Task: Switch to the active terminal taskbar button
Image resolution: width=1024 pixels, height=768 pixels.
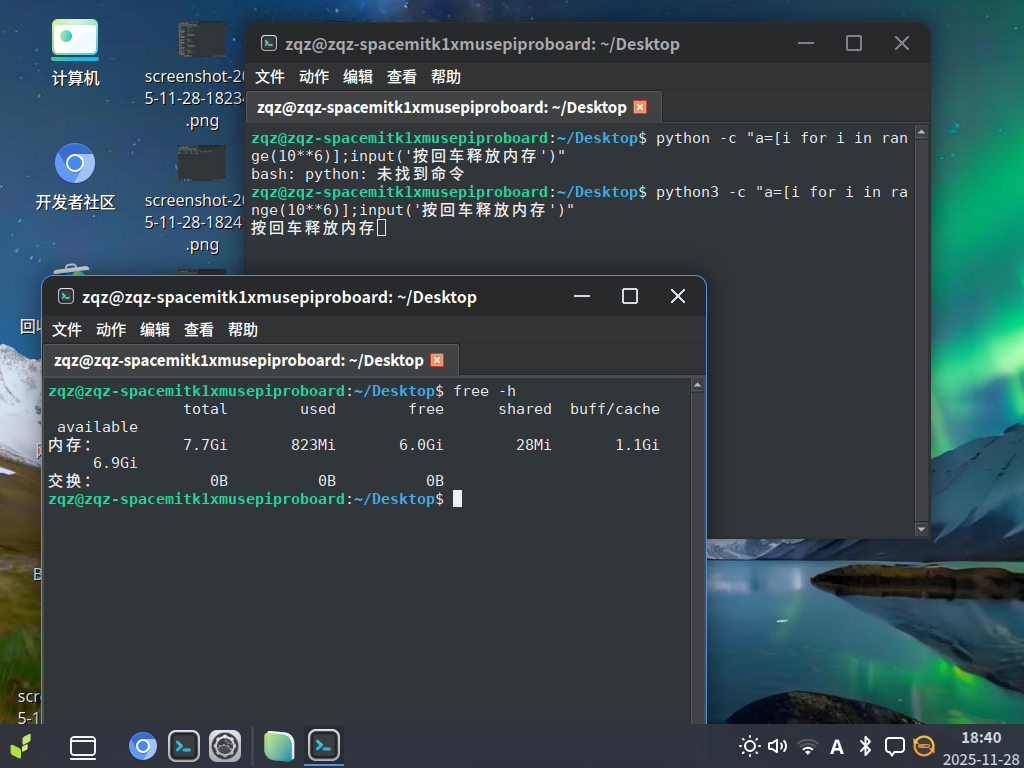Action: 324,746
